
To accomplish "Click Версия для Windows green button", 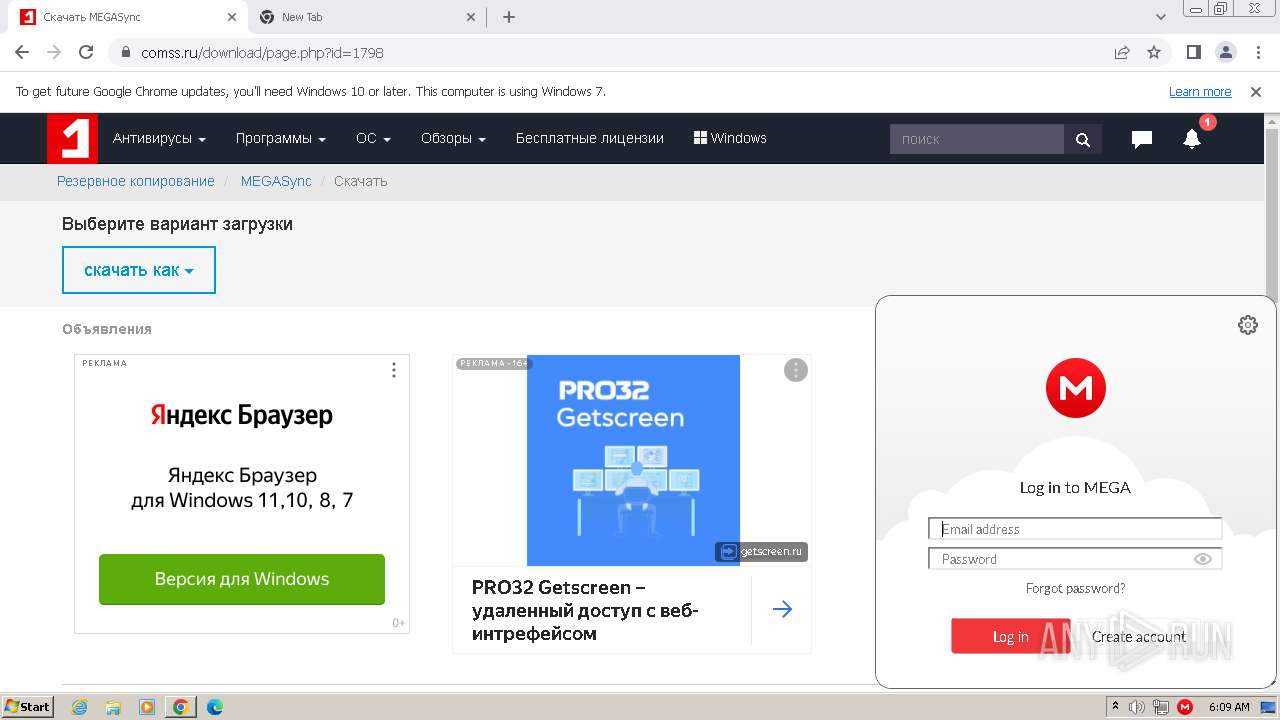I will pyautogui.click(x=242, y=579).
